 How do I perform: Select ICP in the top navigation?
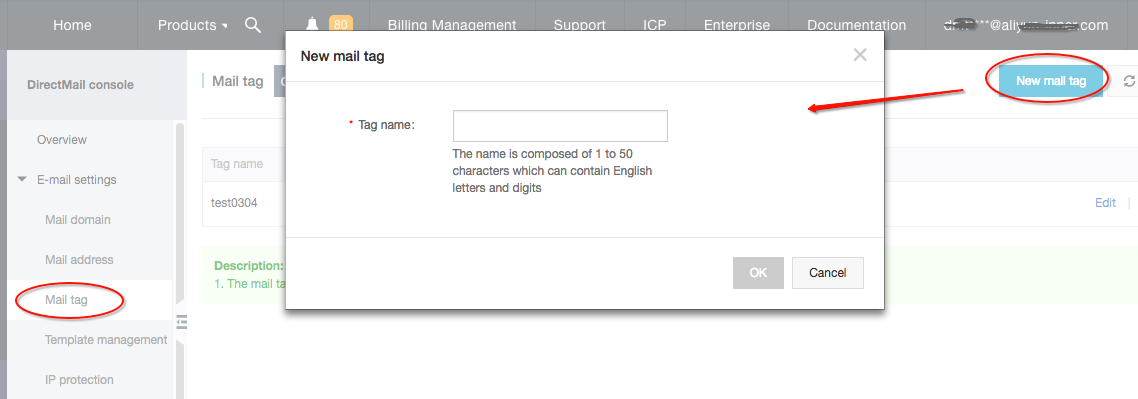click(655, 25)
